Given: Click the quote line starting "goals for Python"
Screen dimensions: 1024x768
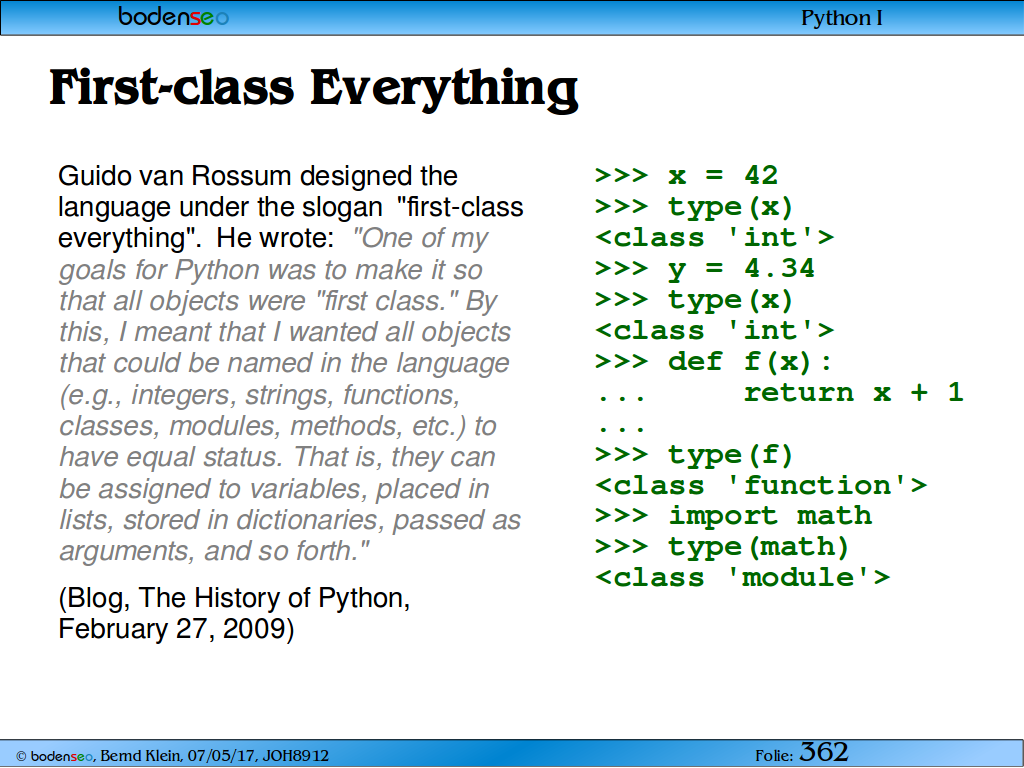Looking at the screenshot, I should coord(270,270).
